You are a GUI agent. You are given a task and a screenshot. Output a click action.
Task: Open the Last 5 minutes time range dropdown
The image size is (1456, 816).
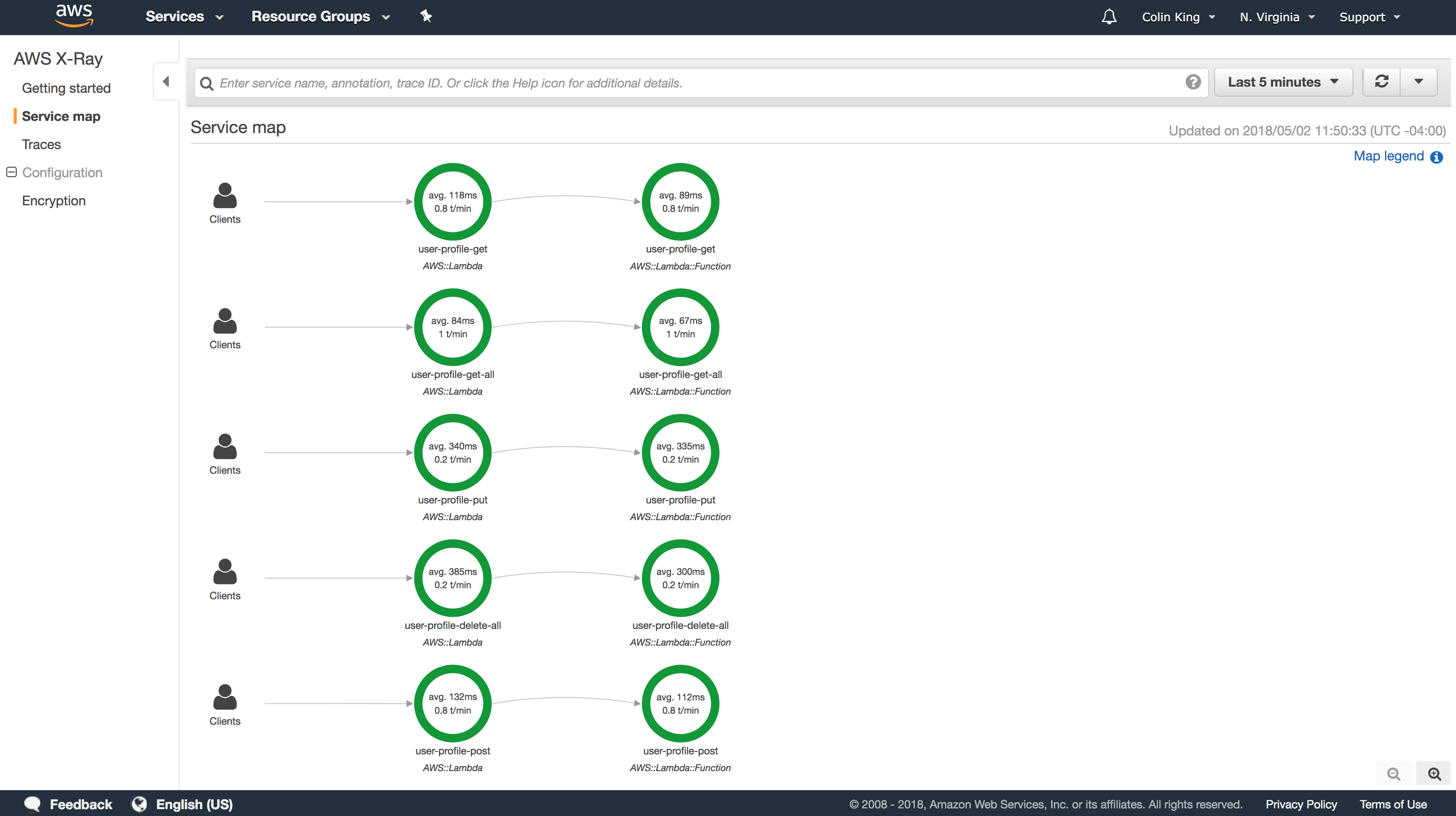click(x=1283, y=83)
